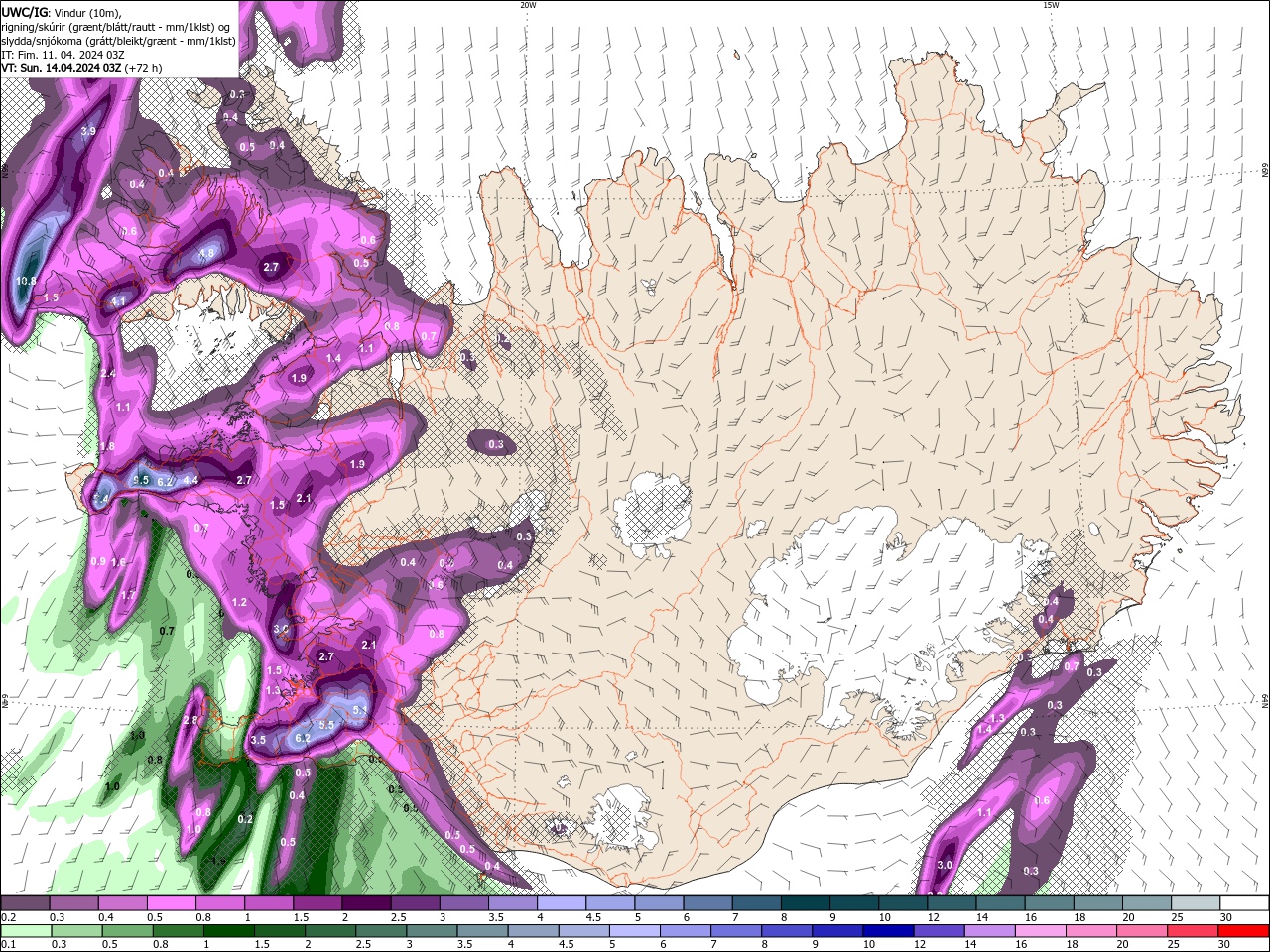Click the map value '2.8'
This screenshot has height=952, width=1270.
(190, 720)
